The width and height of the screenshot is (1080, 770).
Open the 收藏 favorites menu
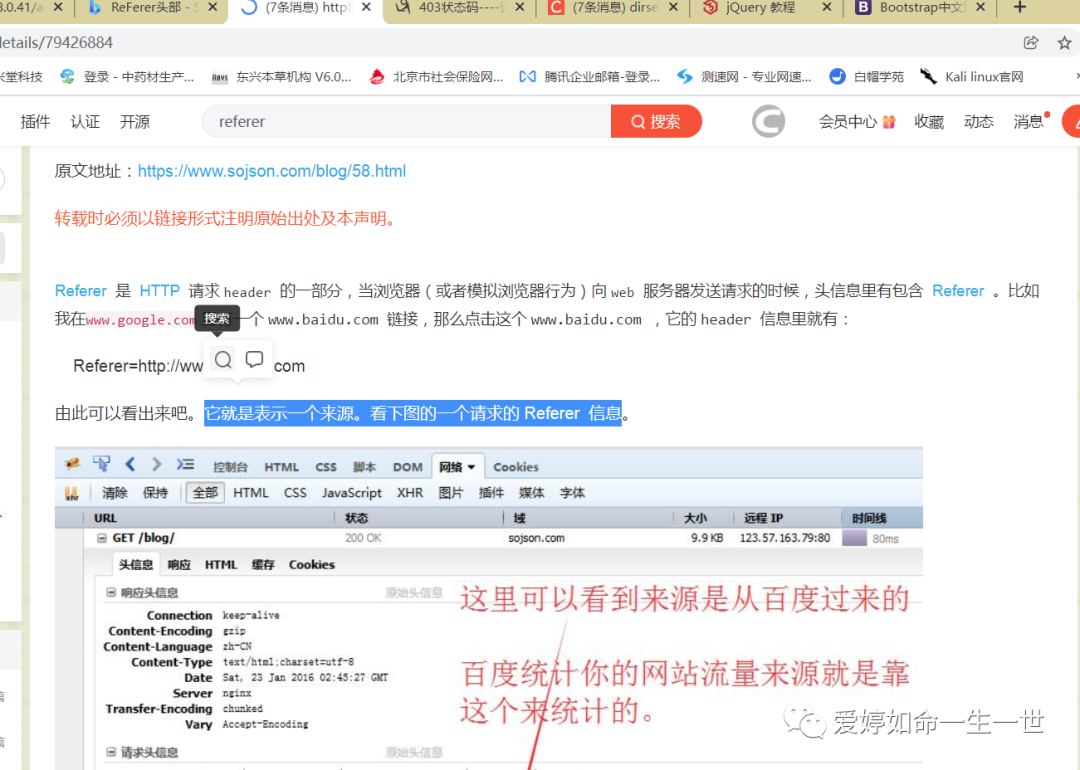(928, 122)
